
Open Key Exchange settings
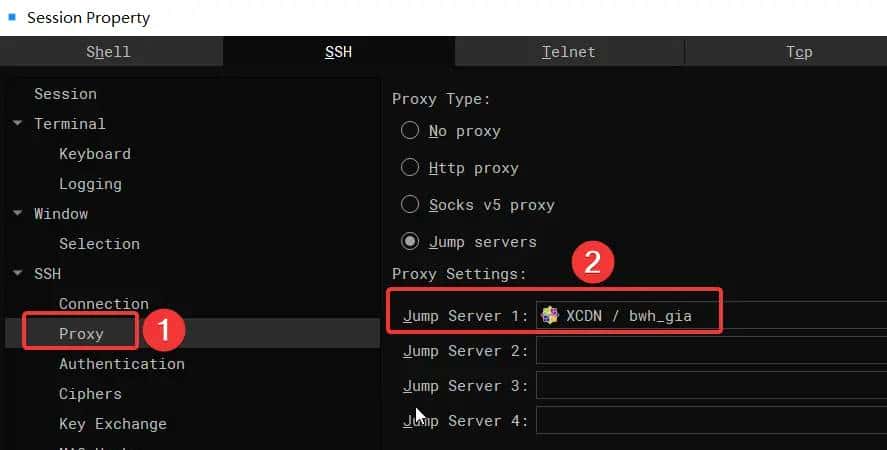click(112, 424)
